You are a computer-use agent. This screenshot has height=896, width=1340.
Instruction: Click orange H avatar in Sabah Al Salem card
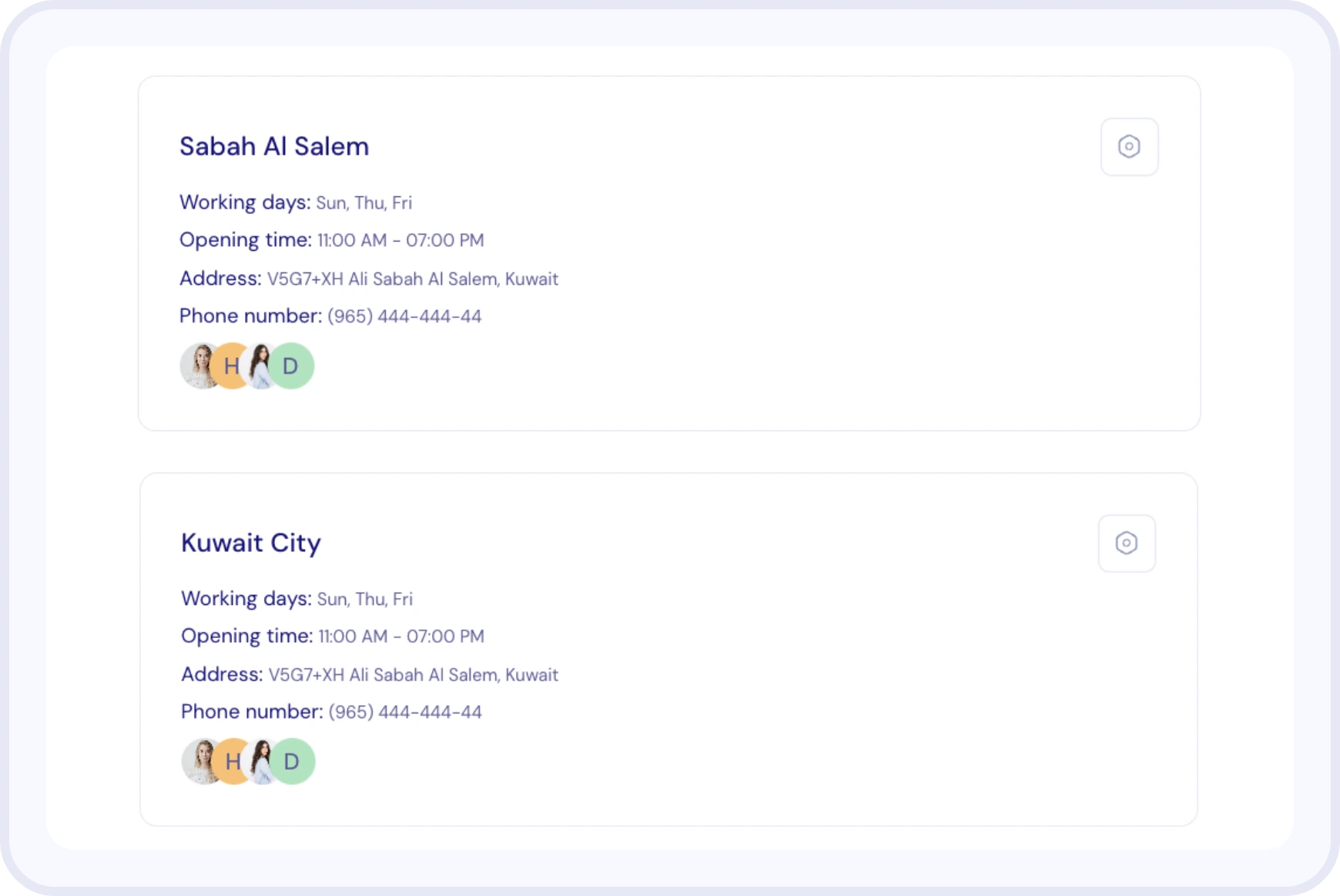pyautogui.click(x=229, y=366)
